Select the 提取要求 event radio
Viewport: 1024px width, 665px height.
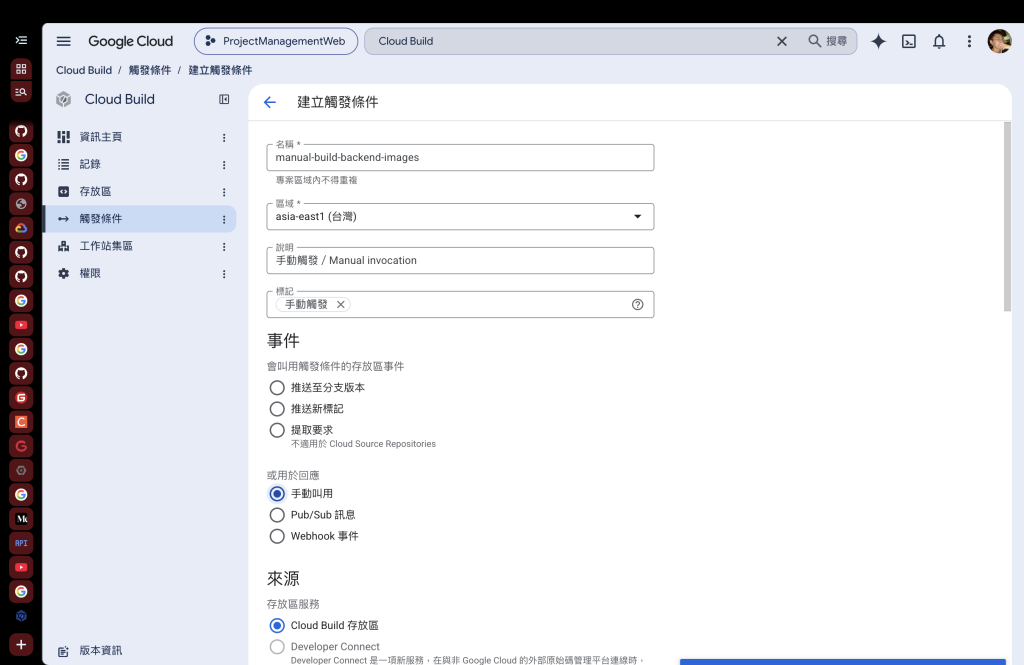click(277, 430)
